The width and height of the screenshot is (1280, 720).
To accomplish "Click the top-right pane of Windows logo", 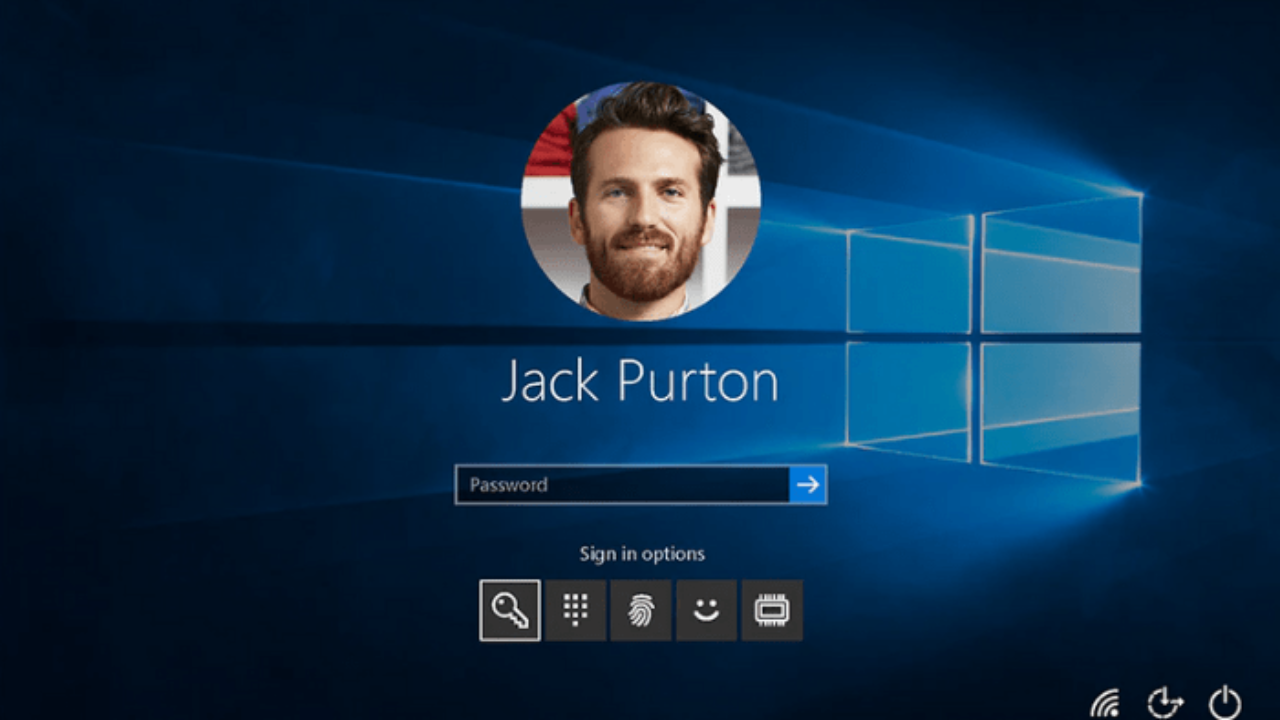I will [x=1061, y=265].
